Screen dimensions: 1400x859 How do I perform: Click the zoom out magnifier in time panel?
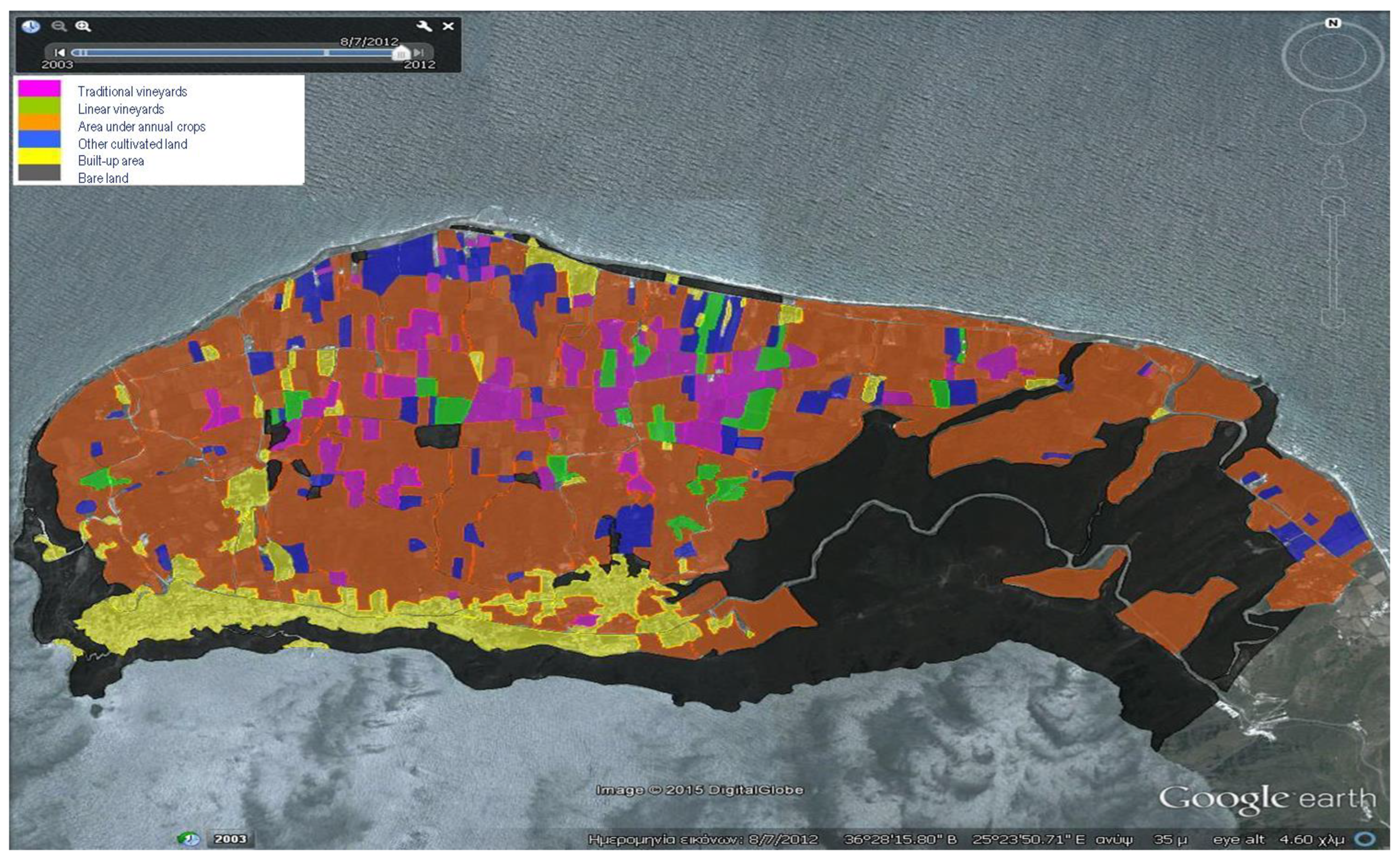coord(58,26)
